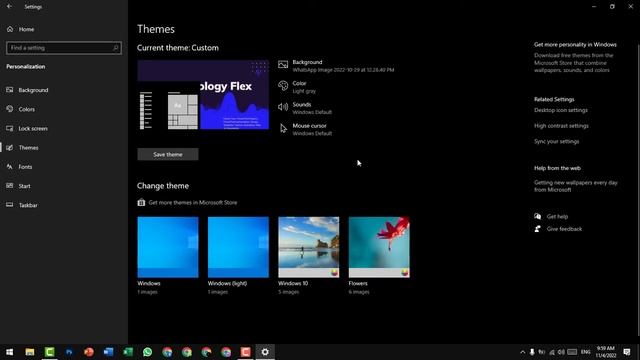This screenshot has width=640, height=360.
Task: Click the Mouse cursor arrow icon
Action: (x=283, y=129)
